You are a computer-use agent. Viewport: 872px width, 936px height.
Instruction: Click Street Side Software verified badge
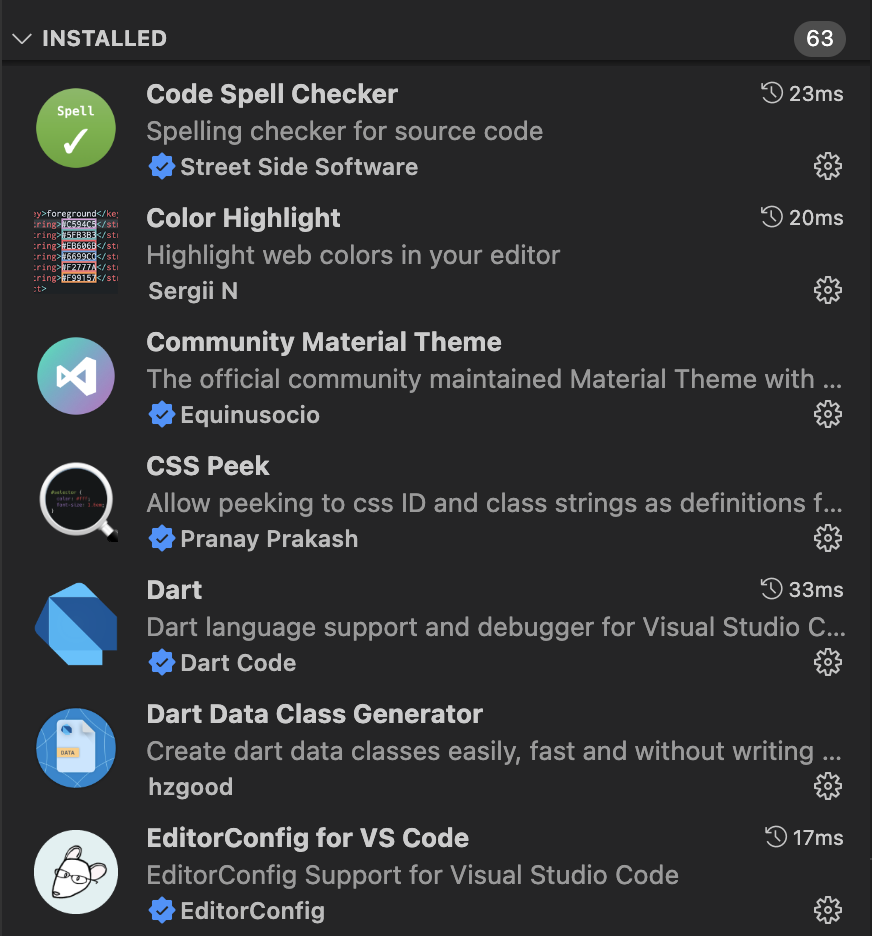click(162, 167)
